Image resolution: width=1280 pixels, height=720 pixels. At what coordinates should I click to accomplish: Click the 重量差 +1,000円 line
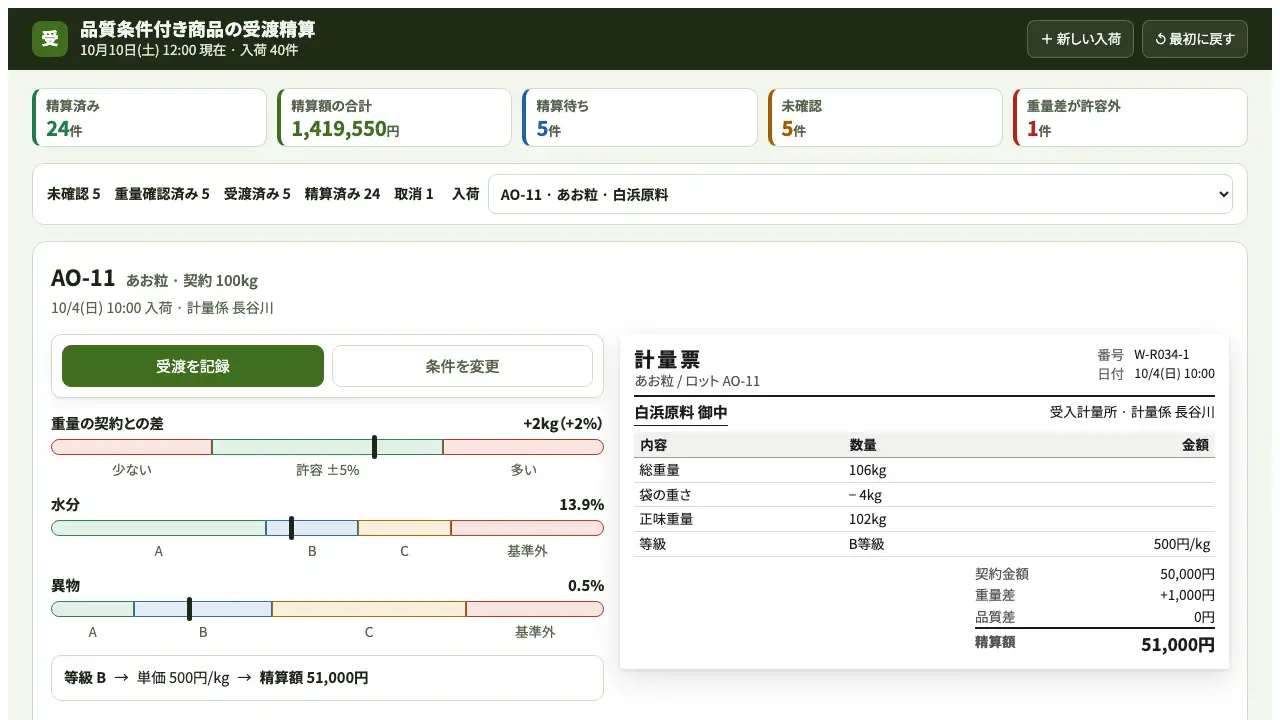click(x=1095, y=595)
